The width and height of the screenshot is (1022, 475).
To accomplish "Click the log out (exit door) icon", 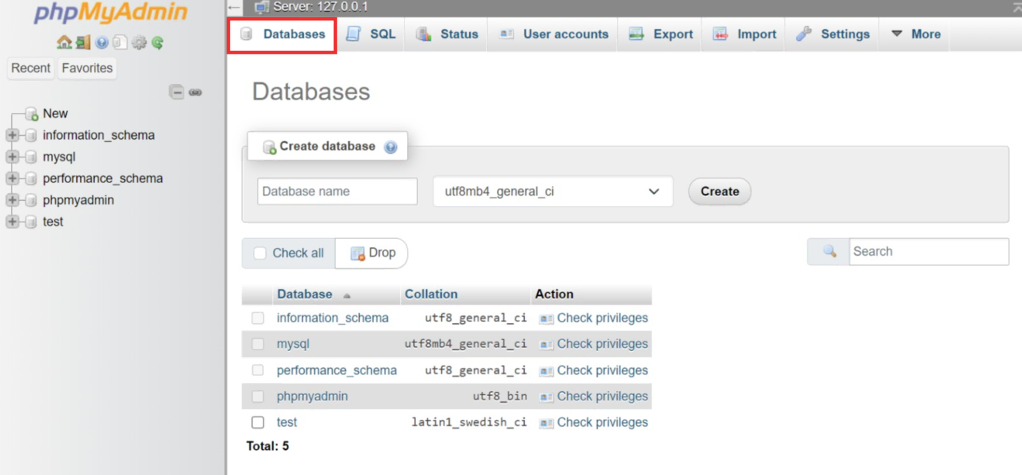I will (83, 43).
